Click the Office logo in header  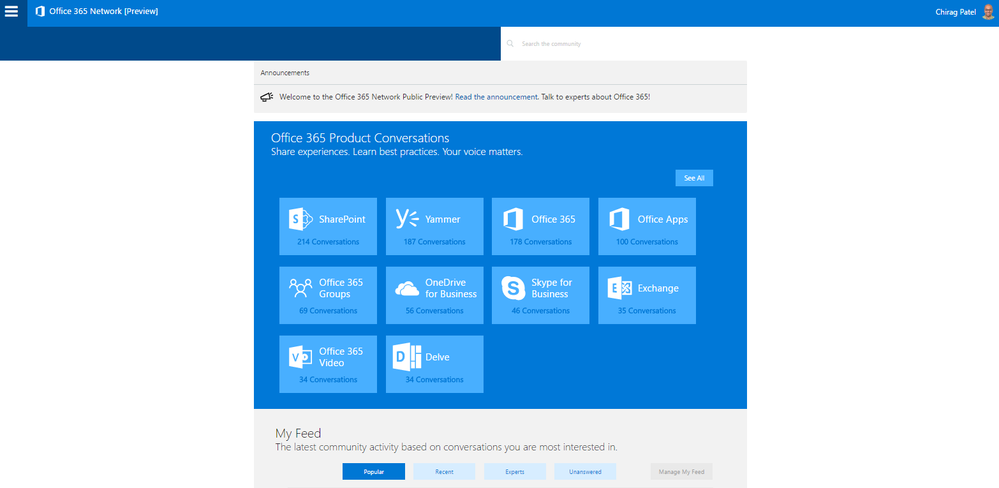40,11
